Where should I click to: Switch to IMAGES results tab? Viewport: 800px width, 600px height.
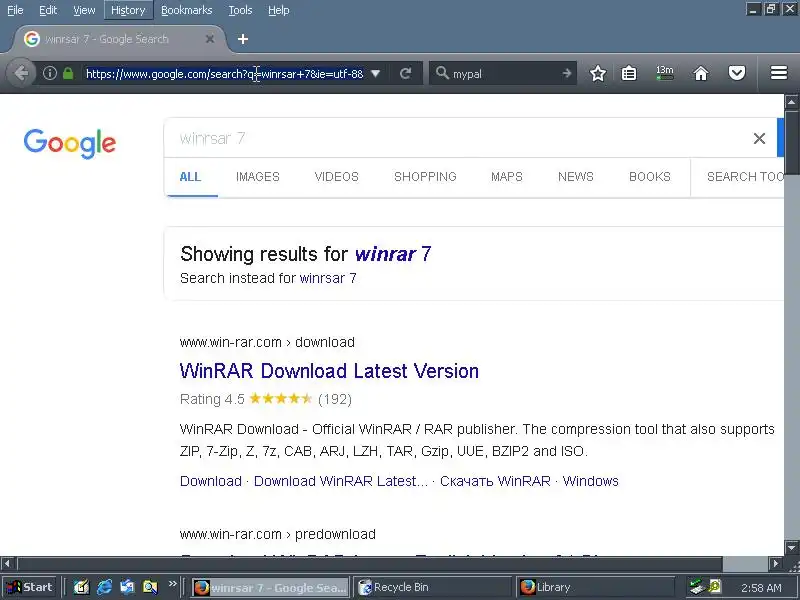(258, 177)
